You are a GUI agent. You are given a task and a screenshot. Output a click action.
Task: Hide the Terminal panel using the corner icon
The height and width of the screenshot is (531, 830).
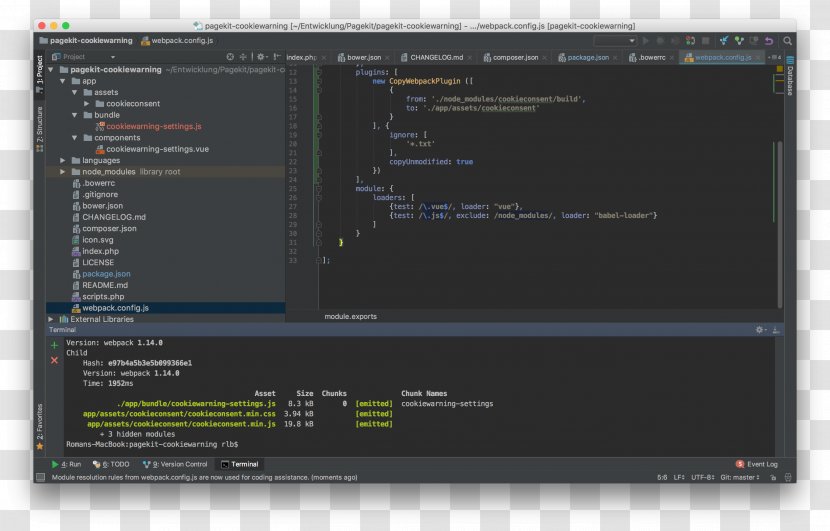775,330
